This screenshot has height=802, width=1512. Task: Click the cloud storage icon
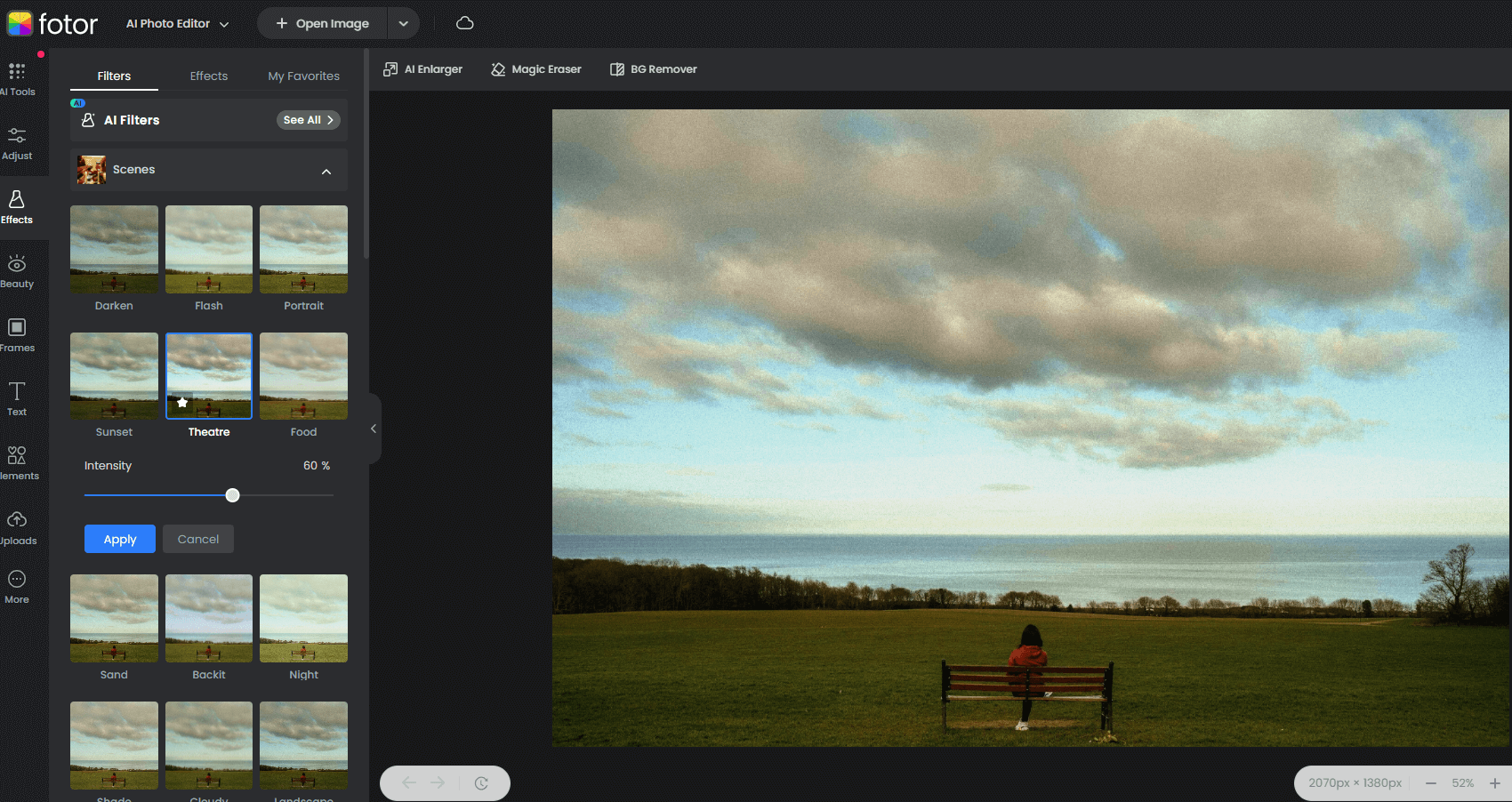[x=464, y=23]
